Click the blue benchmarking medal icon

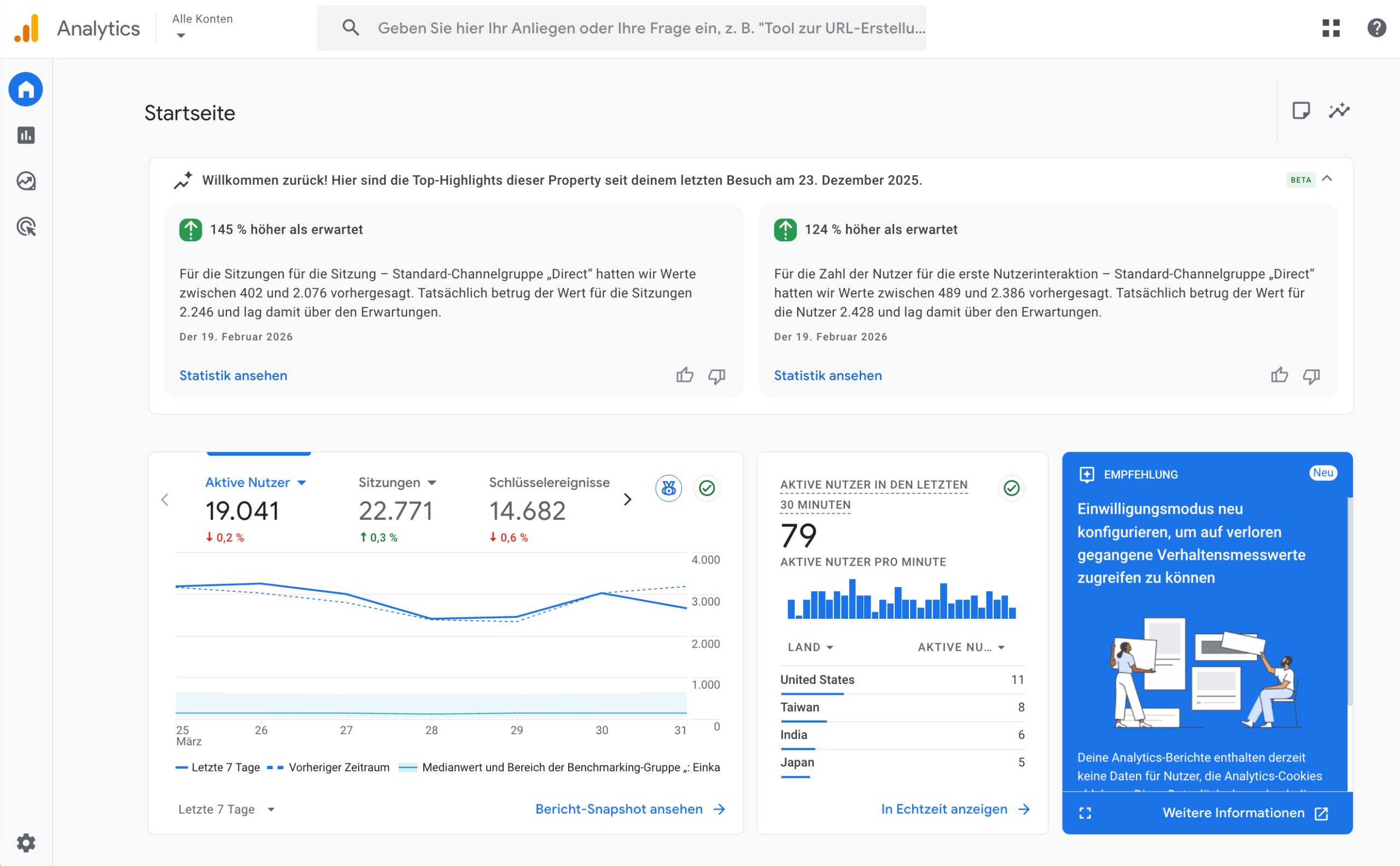click(x=669, y=488)
